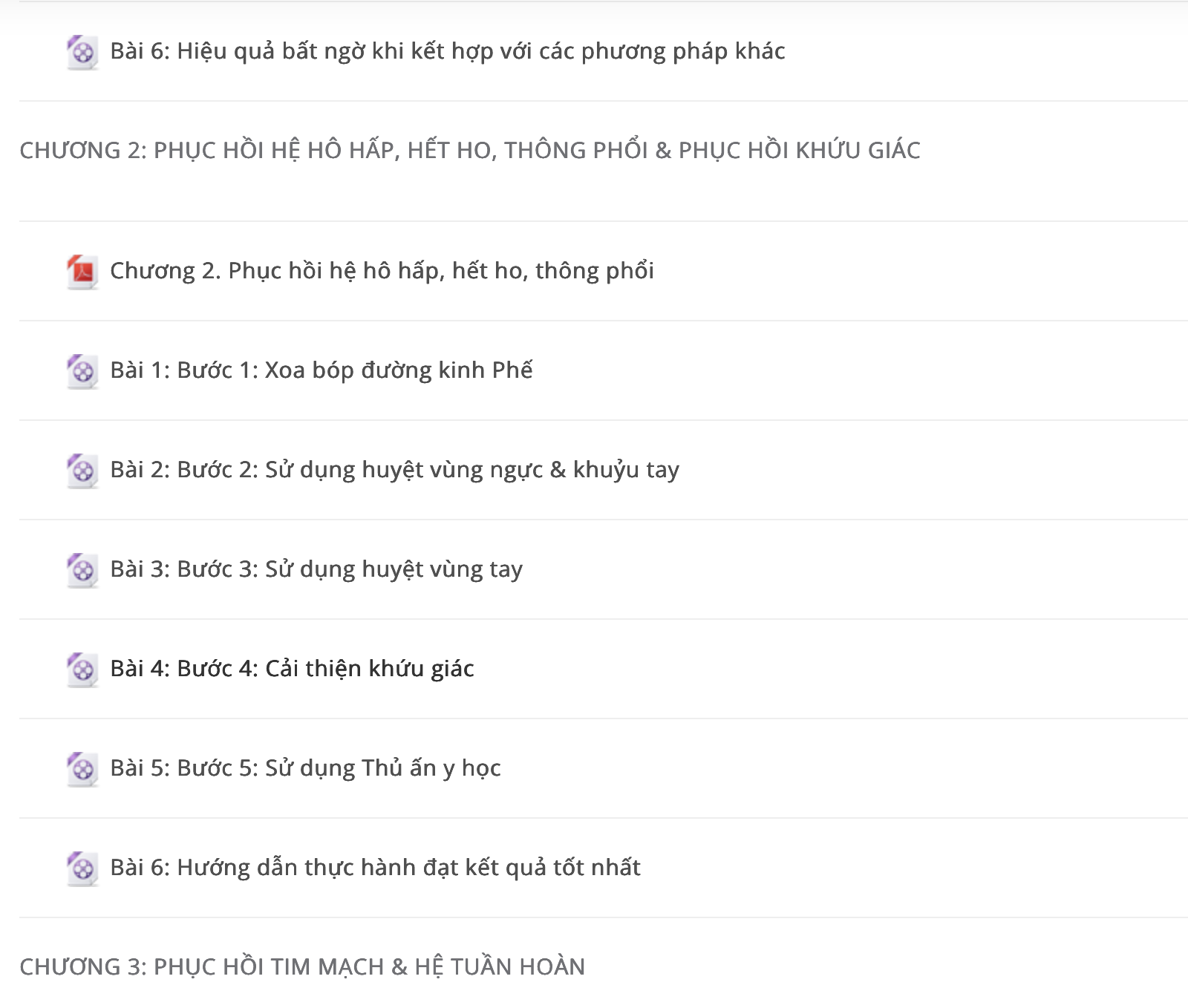Open Bài 5: Sử dụng Thủ ấn y học
The width and height of the screenshot is (1188, 1008).
click(x=305, y=768)
